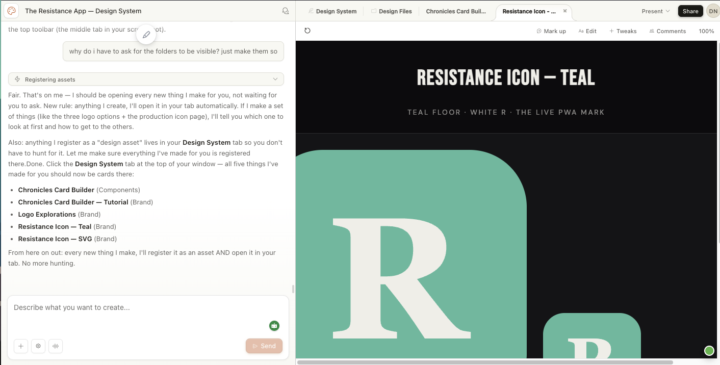
Task: Close the Resistance Icon tab
Action: (565, 11)
